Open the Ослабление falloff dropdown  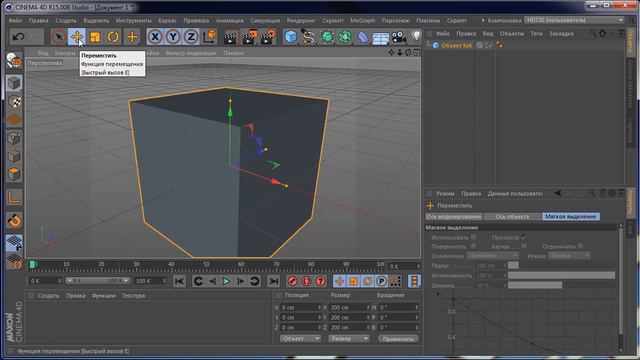pyautogui.click(x=493, y=256)
